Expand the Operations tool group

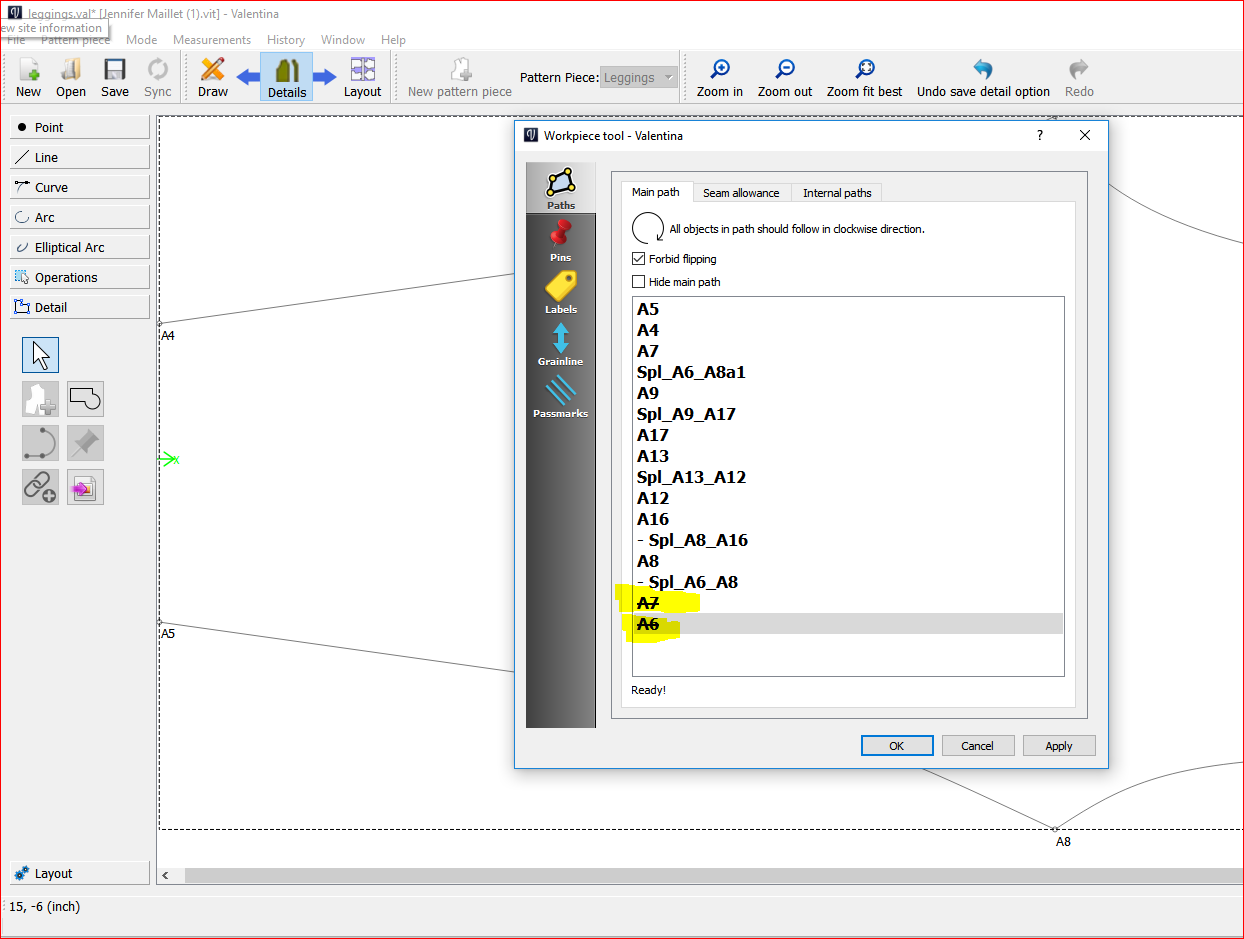point(80,277)
